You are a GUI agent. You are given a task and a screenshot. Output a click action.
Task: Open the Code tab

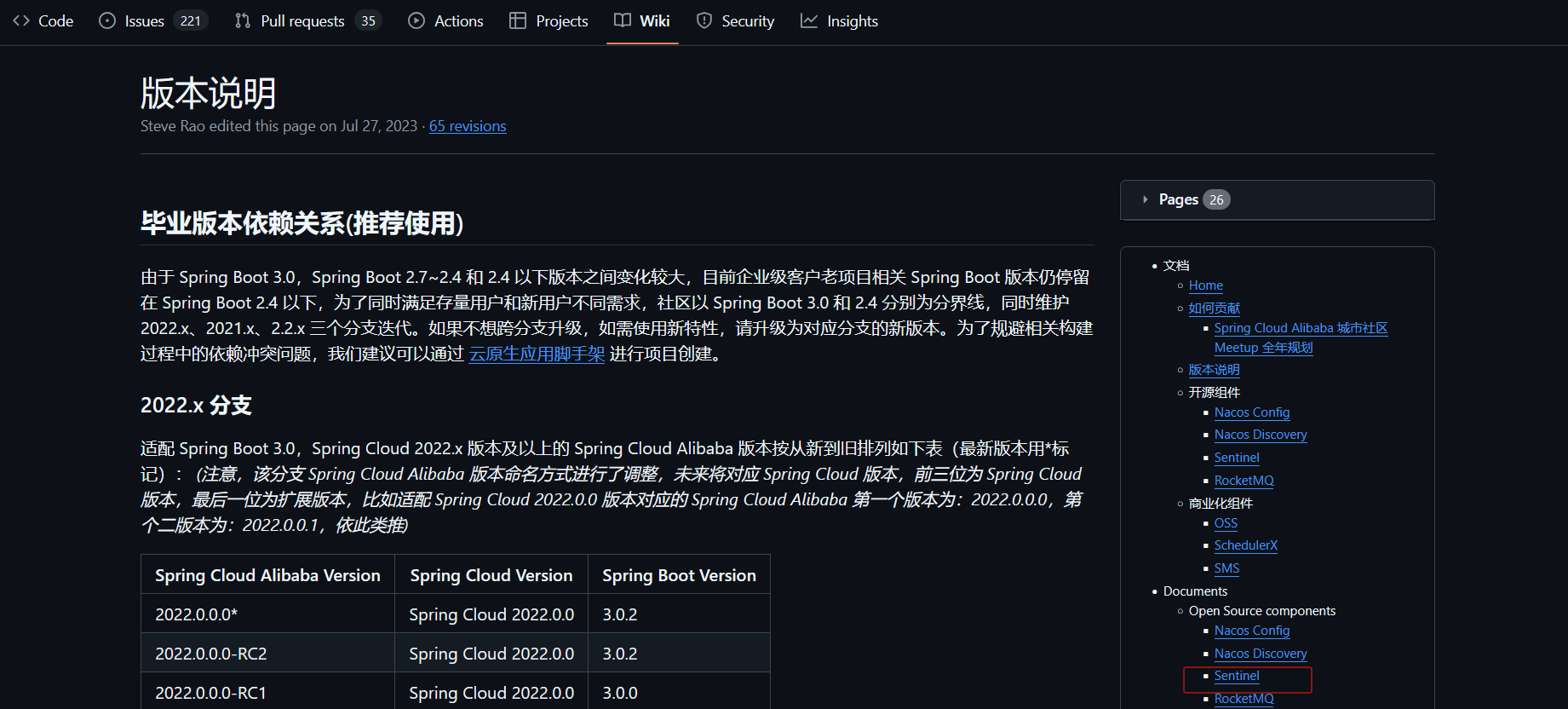point(43,20)
